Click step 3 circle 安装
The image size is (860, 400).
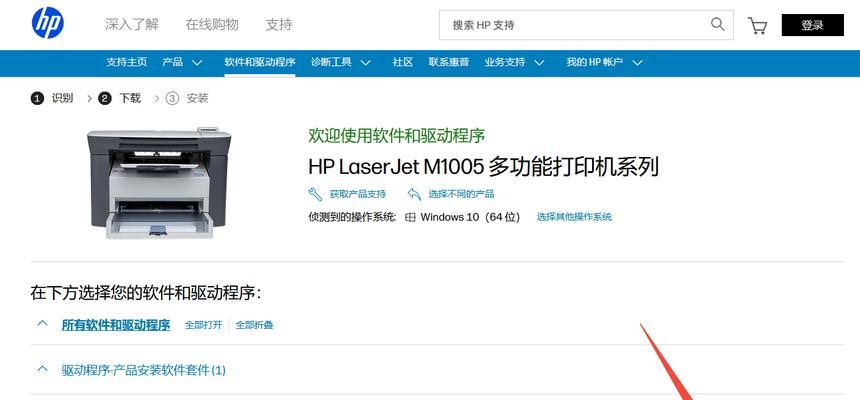[172, 99]
